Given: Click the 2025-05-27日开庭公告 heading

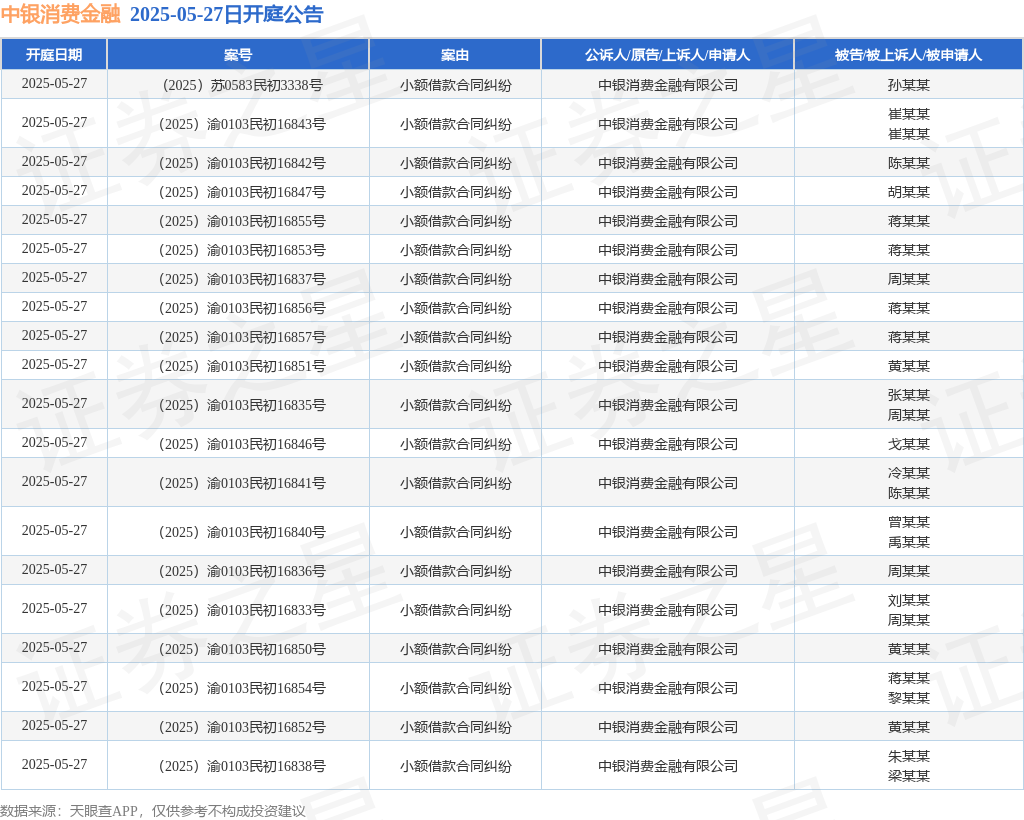Looking at the screenshot, I should tap(227, 14).
